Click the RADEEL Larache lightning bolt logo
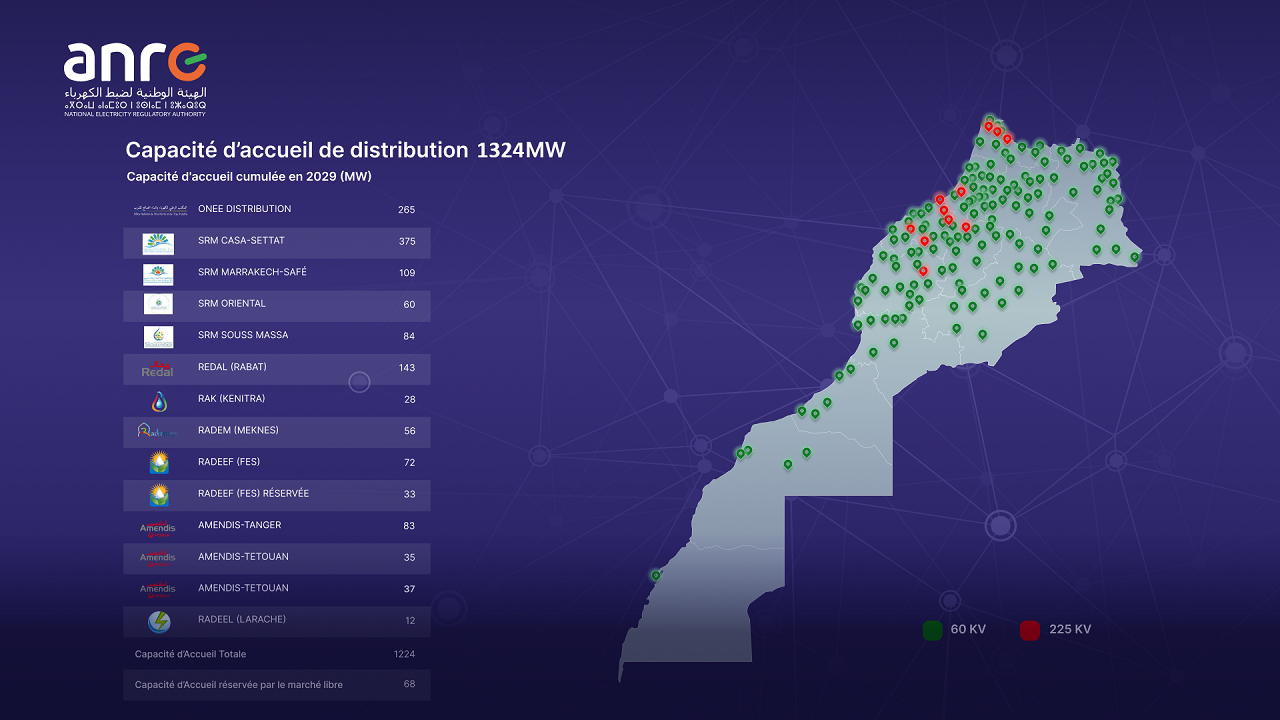Image resolution: width=1280 pixels, height=720 pixels. [159, 622]
